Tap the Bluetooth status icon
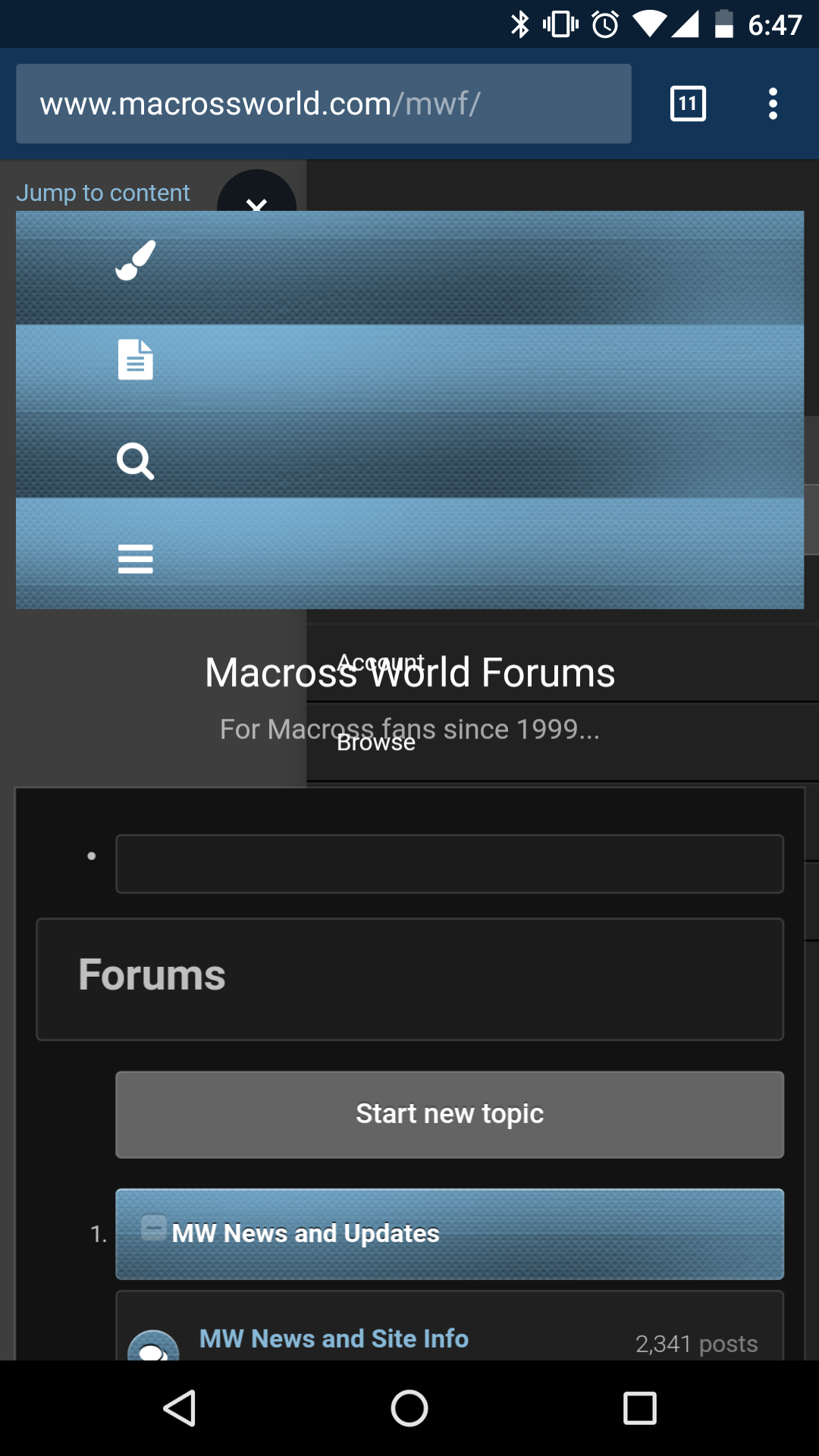The height and width of the screenshot is (1456, 819). tap(519, 24)
